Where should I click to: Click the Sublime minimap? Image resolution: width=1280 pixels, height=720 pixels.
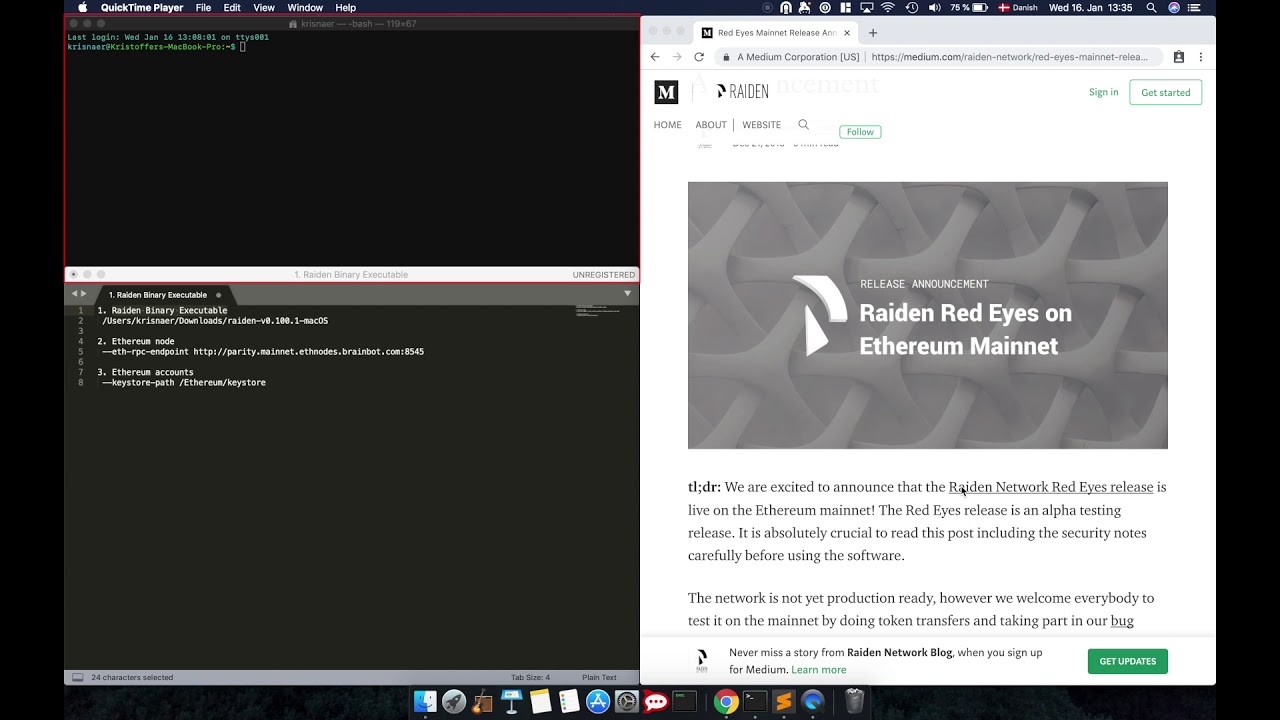pyautogui.click(x=598, y=311)
